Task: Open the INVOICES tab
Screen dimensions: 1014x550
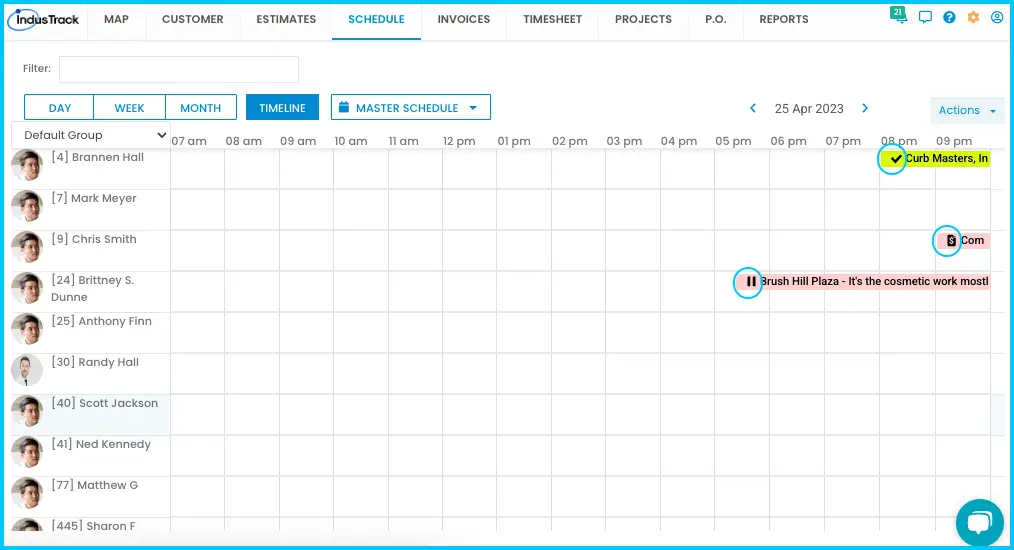Action: [464, 19]
